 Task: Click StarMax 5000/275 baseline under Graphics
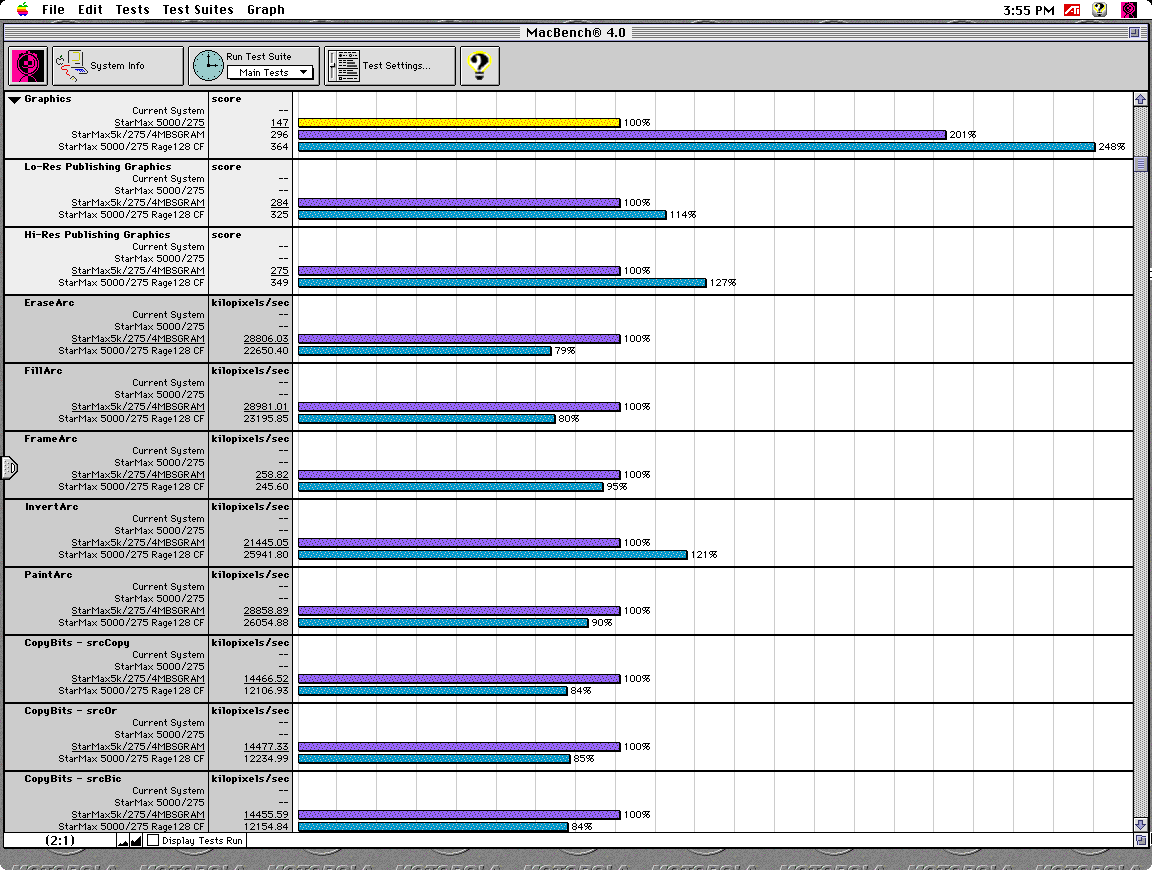pos(159,123)
